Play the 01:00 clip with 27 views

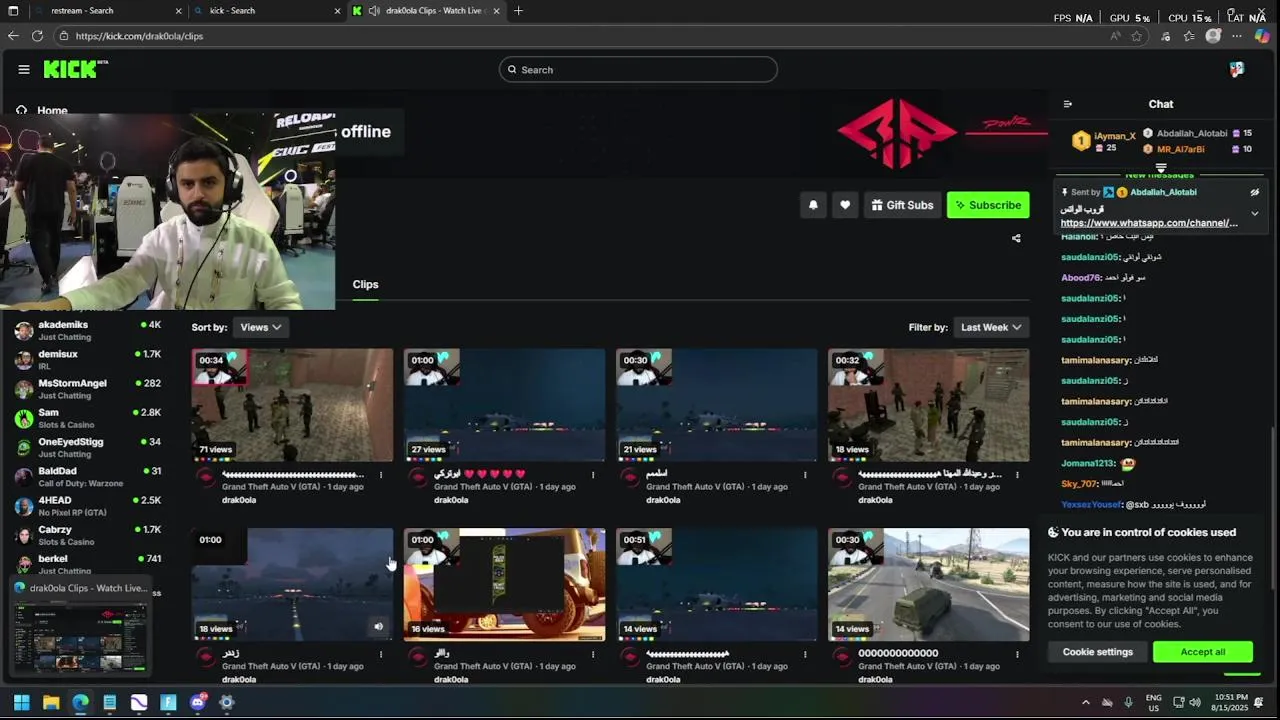pyautogui.click(x=504, y=405)
